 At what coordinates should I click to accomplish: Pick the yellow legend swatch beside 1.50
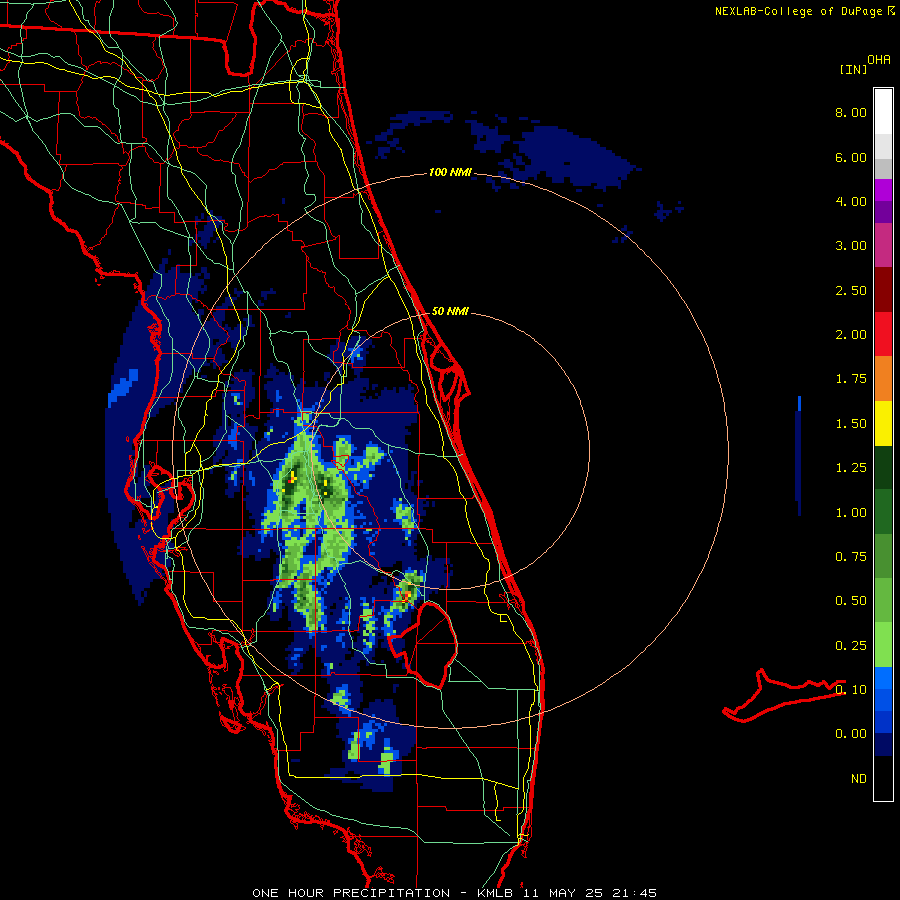(883, 424)
